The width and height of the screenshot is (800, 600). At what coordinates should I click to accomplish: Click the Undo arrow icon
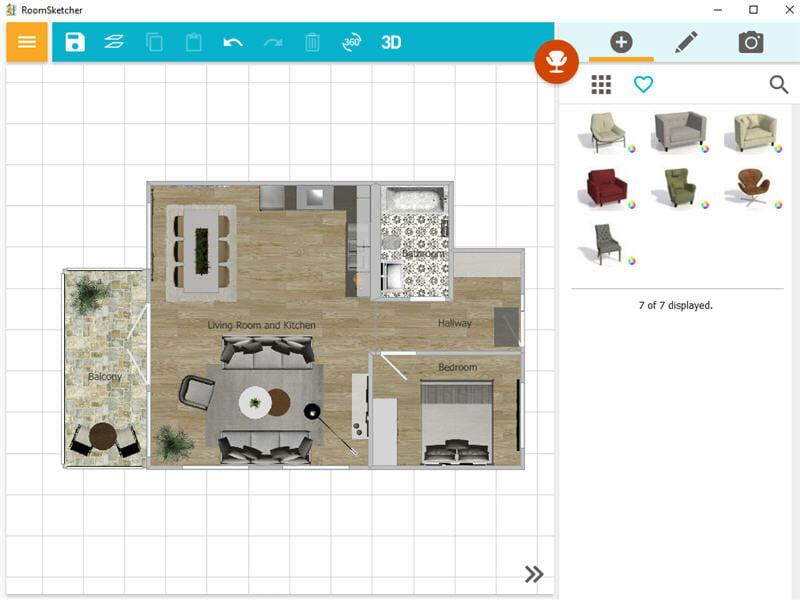(233, 42)
